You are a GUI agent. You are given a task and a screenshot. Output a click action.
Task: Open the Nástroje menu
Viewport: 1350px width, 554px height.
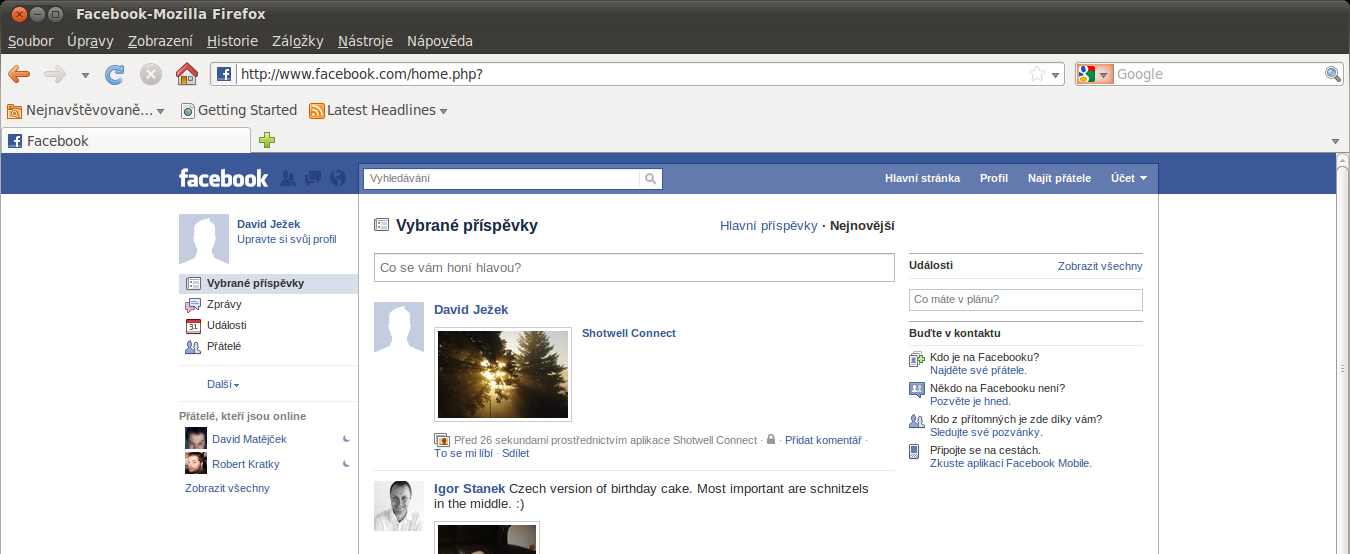365,41
